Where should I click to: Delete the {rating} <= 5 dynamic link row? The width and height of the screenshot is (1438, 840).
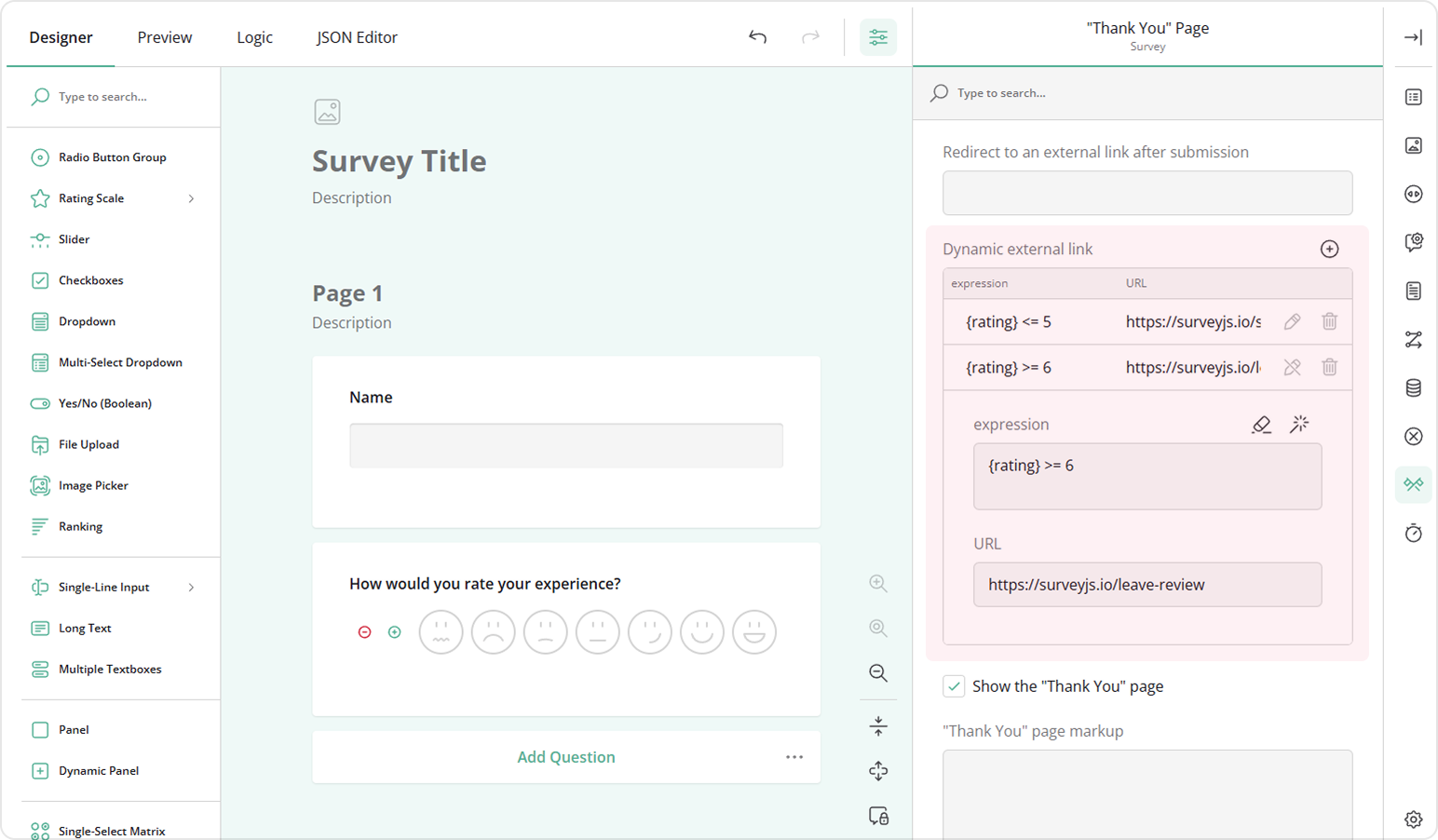coord(1329,321)
